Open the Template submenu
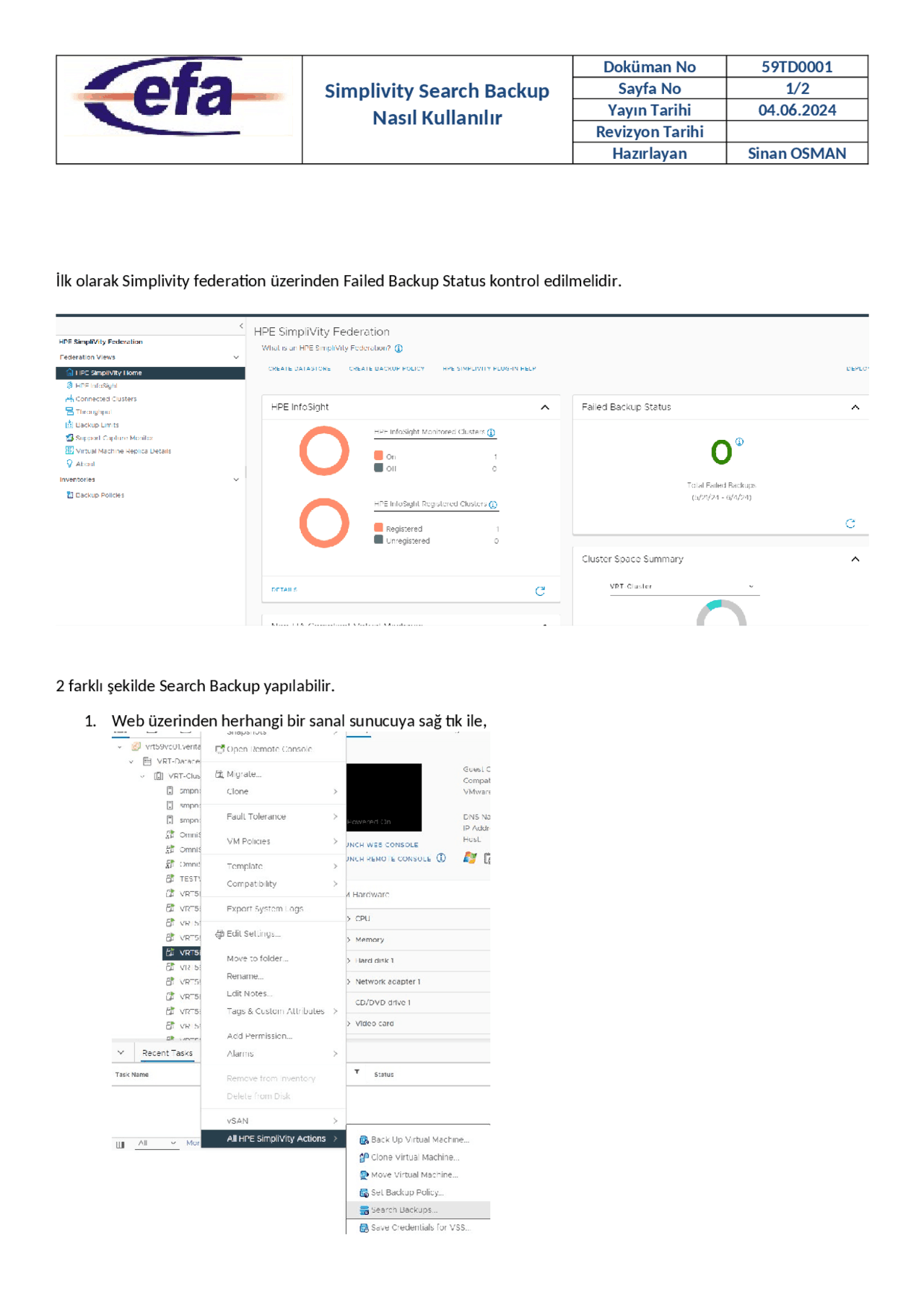The height and width of the screenshot is (1308, 924). click(x=274, y=866)
